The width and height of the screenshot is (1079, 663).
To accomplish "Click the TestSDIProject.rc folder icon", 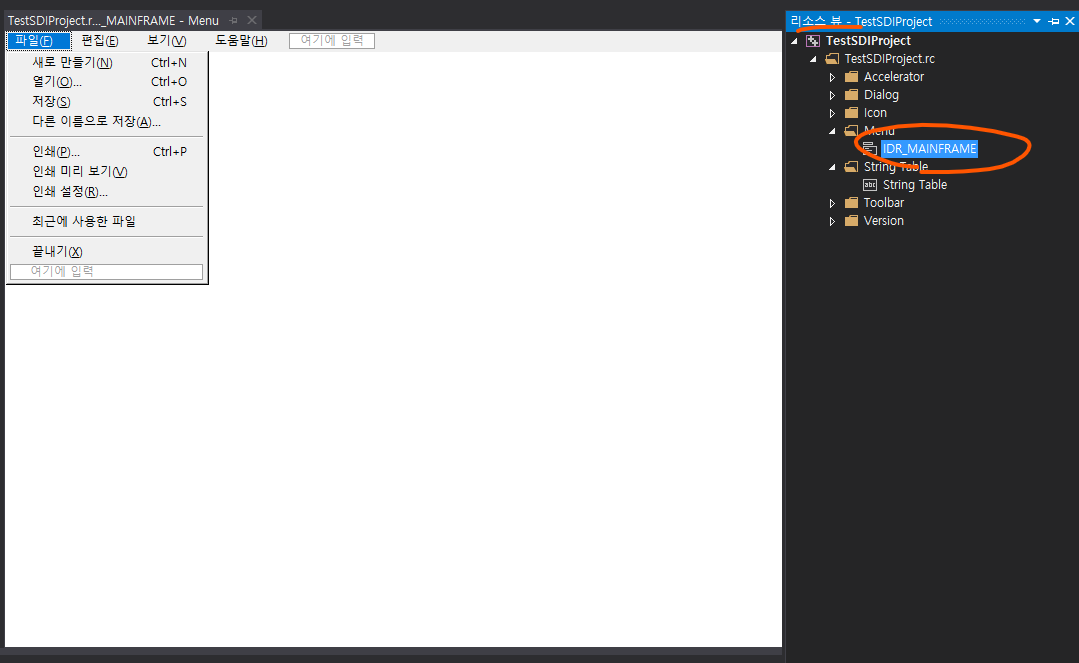I will 832,59.
